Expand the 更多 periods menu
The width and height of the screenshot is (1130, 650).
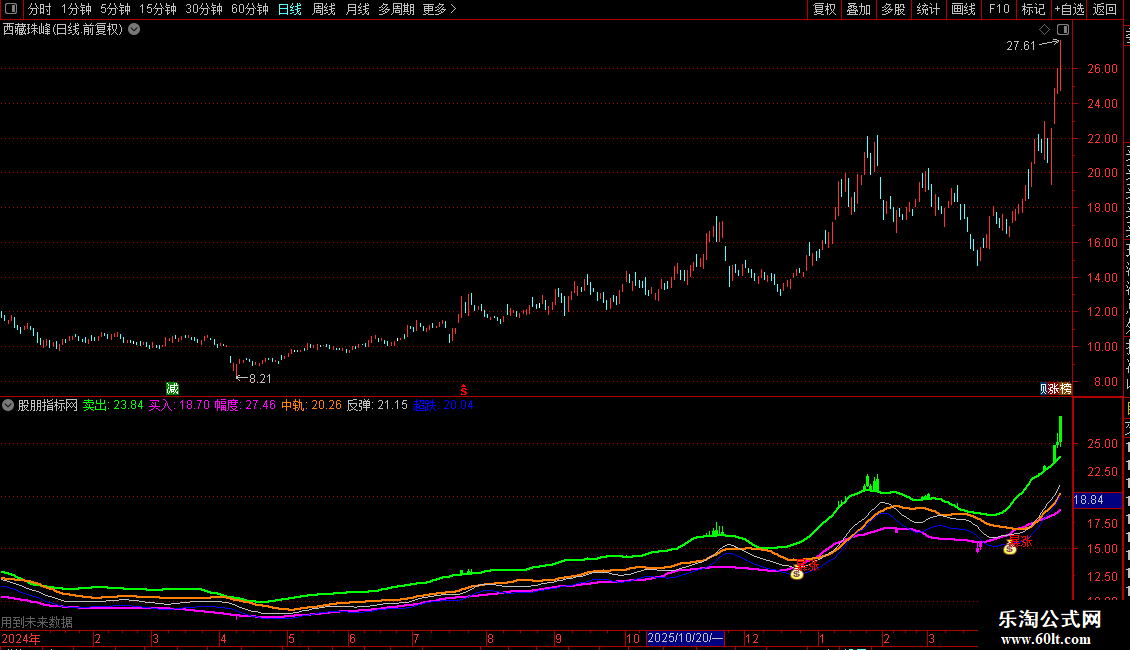pos(440,9)
